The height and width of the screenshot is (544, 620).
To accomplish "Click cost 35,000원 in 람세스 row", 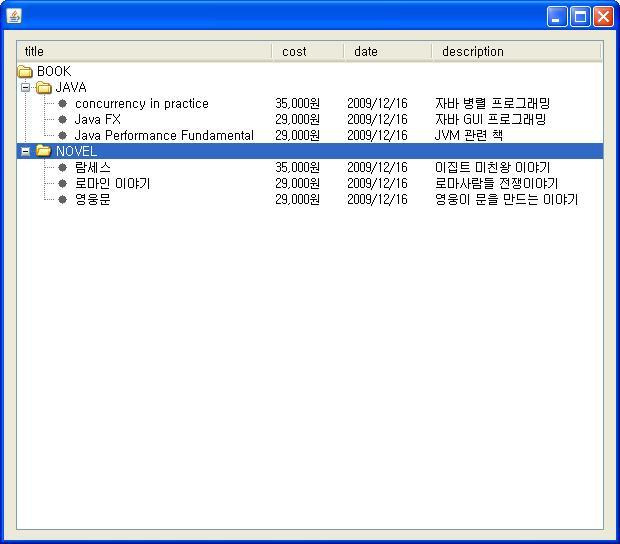I will point(298,168).
